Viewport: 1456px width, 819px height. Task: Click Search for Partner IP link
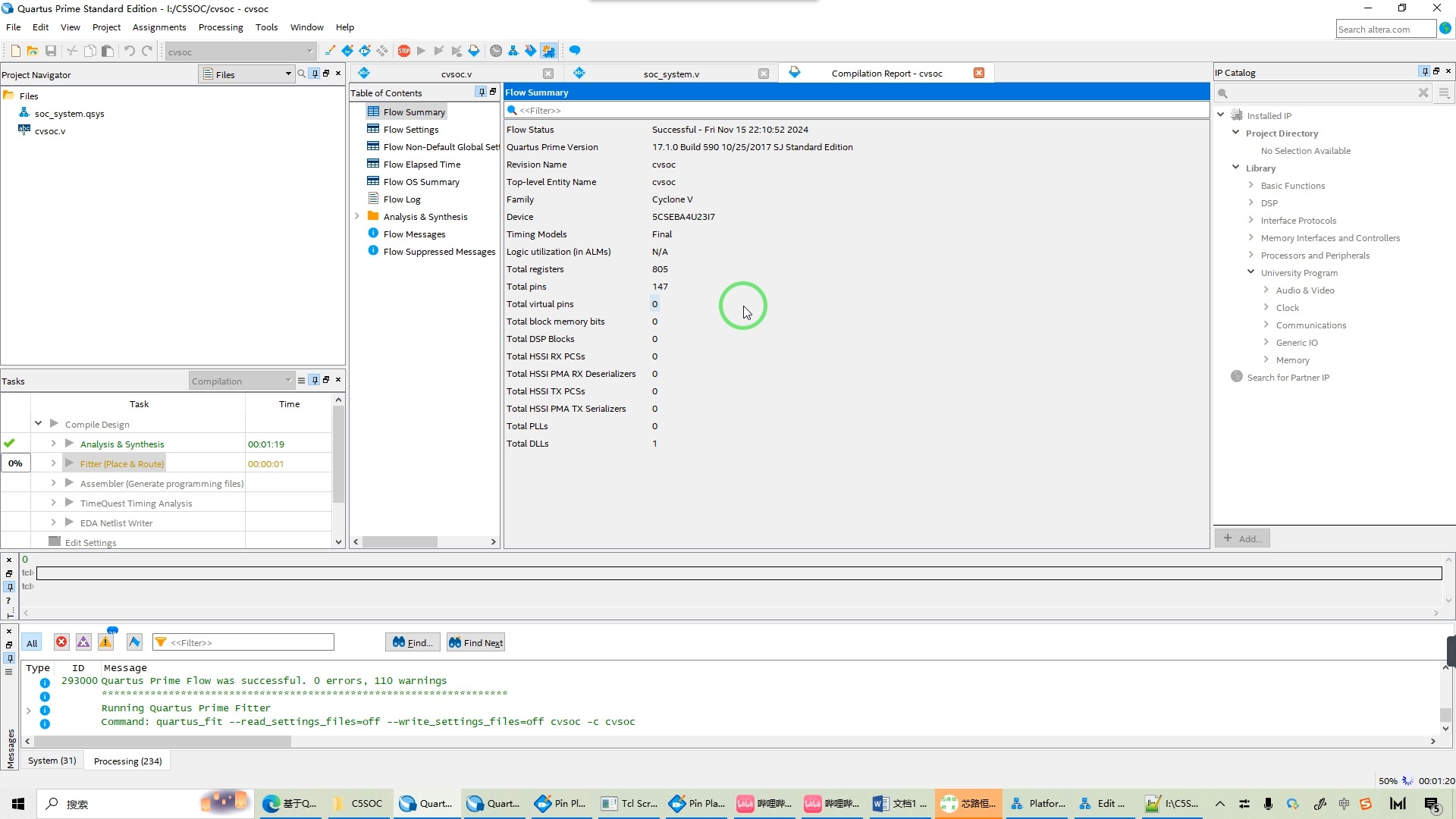click(x=1288, y=377)
